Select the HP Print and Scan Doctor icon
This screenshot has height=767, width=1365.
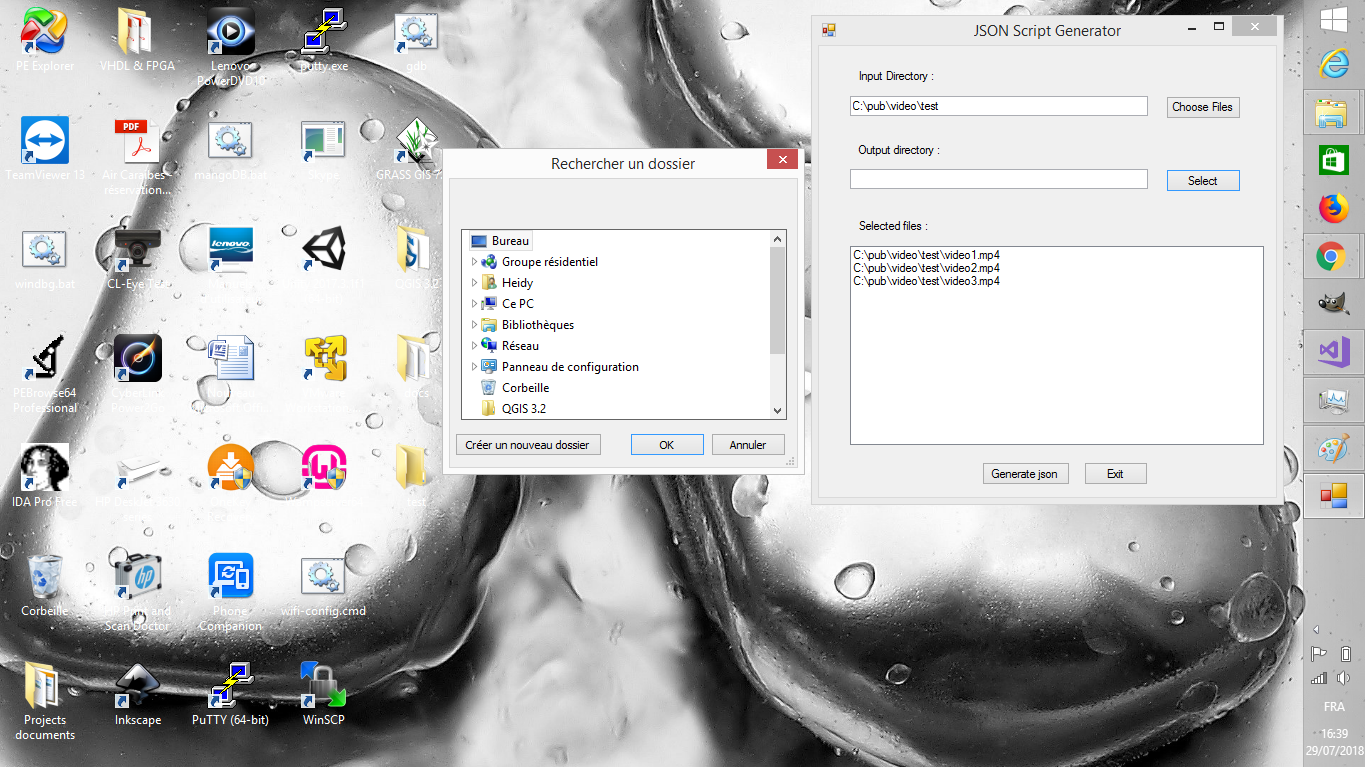click(x=137, y=592)
